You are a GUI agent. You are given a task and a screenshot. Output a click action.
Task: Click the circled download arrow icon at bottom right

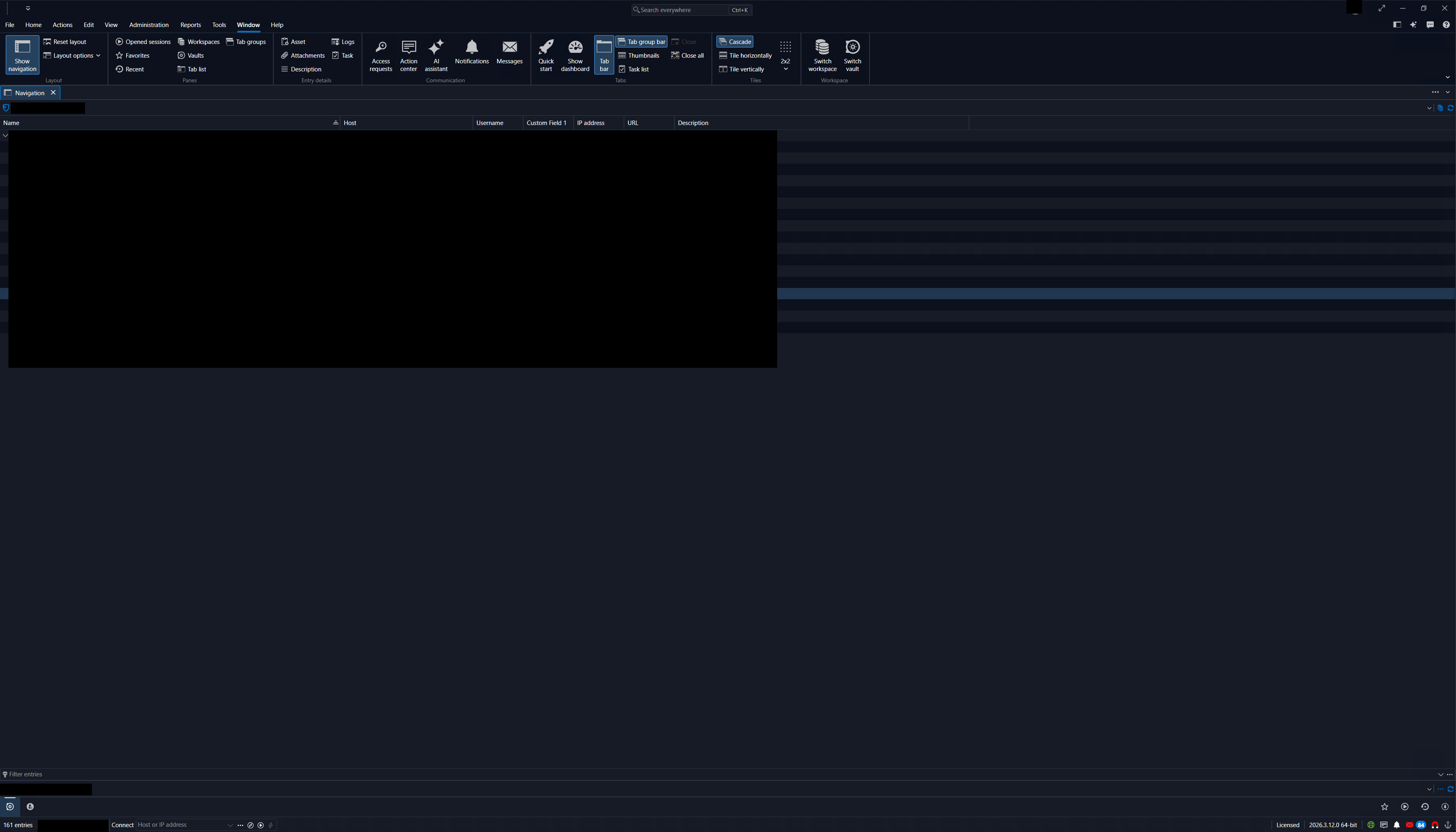[1445, 807]
